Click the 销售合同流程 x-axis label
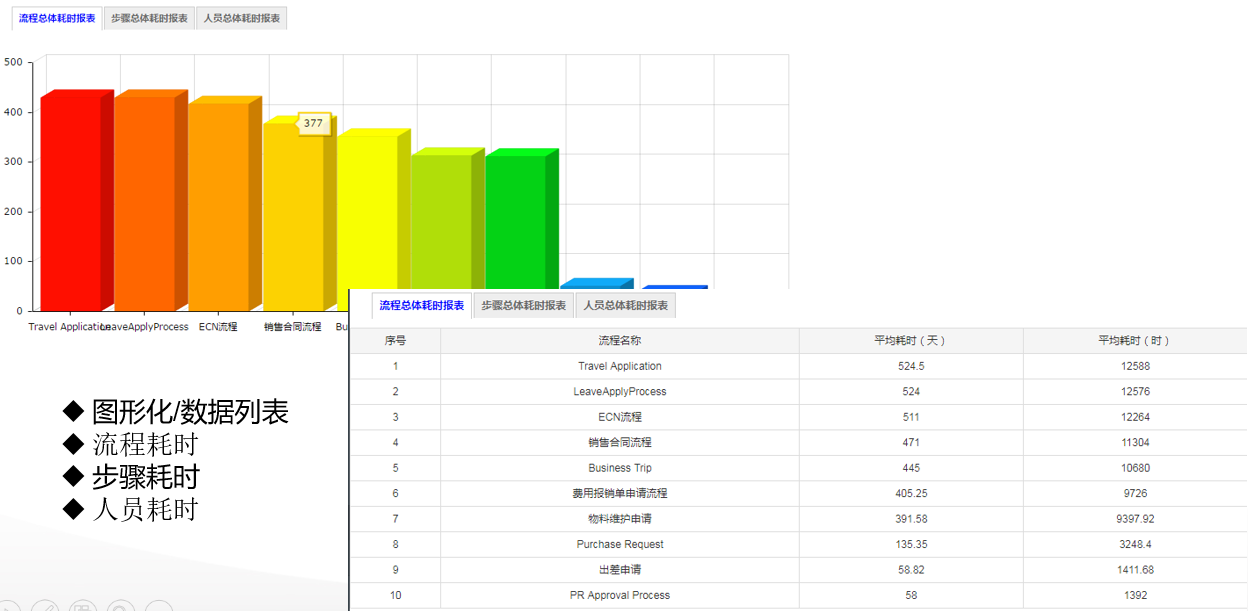The height and width of the screenshot is (611, 1248). (293, 327)
